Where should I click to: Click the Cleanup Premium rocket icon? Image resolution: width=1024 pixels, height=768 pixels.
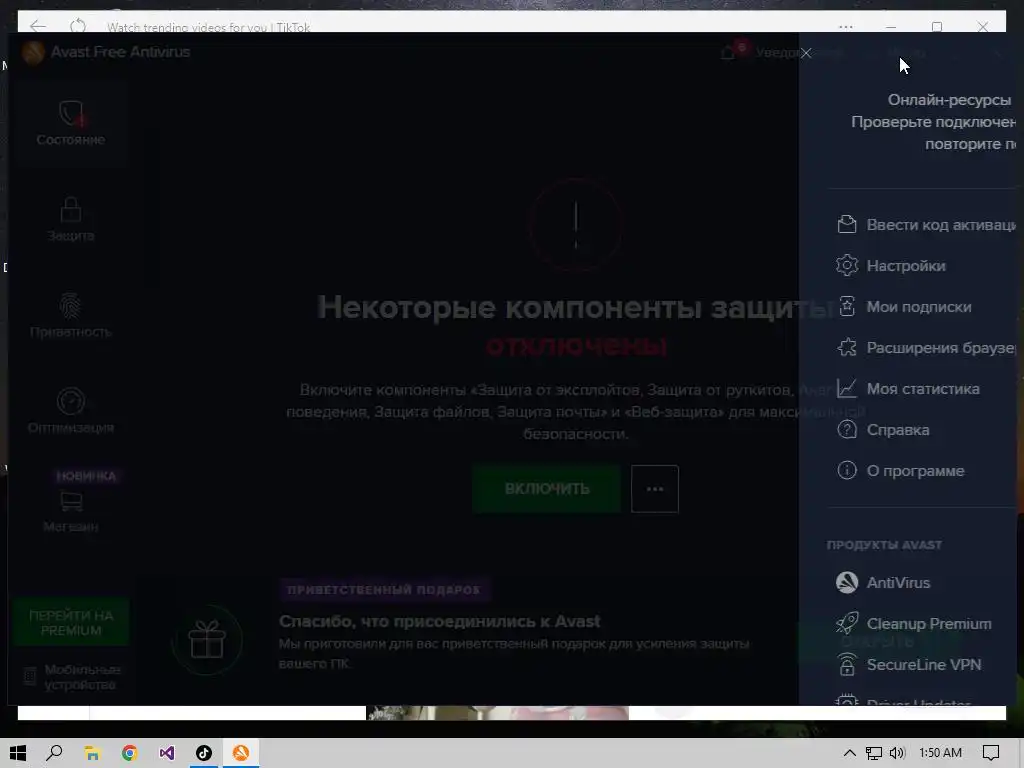click(847, 623)
